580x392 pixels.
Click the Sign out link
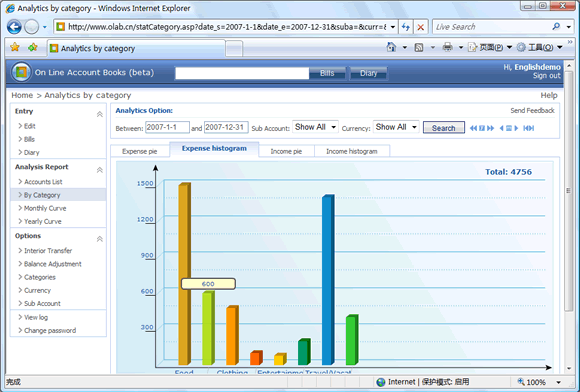pyautogui.click(x=547, y=75)
